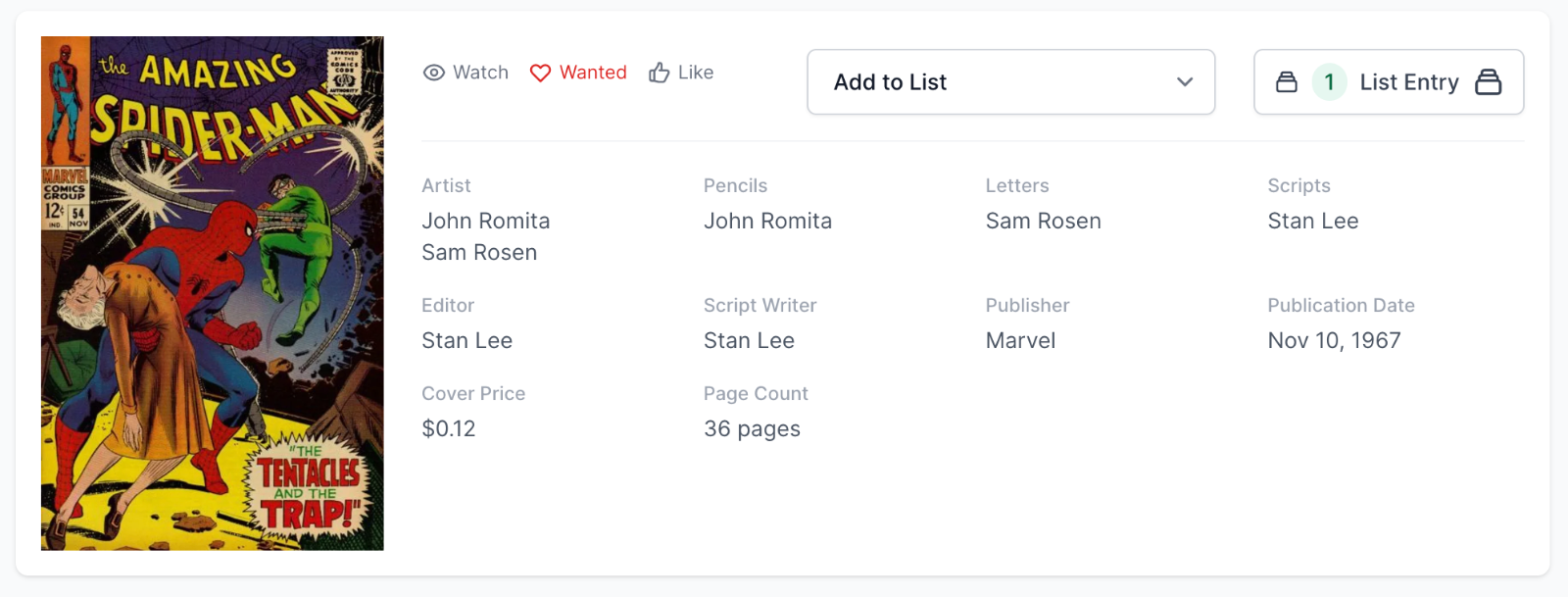The height and width of the screenshot is (597, 1568).
Task: Open Sam Rosen under Letters
Action: tap(1043, 222)
